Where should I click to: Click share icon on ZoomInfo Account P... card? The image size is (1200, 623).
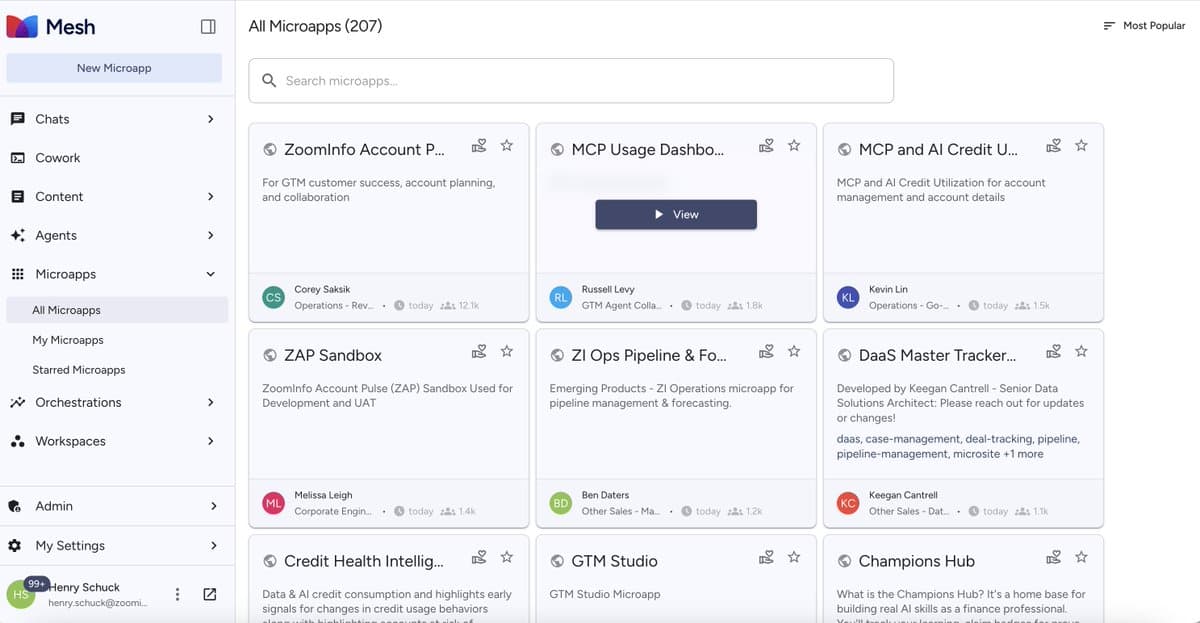coord(479,146)
